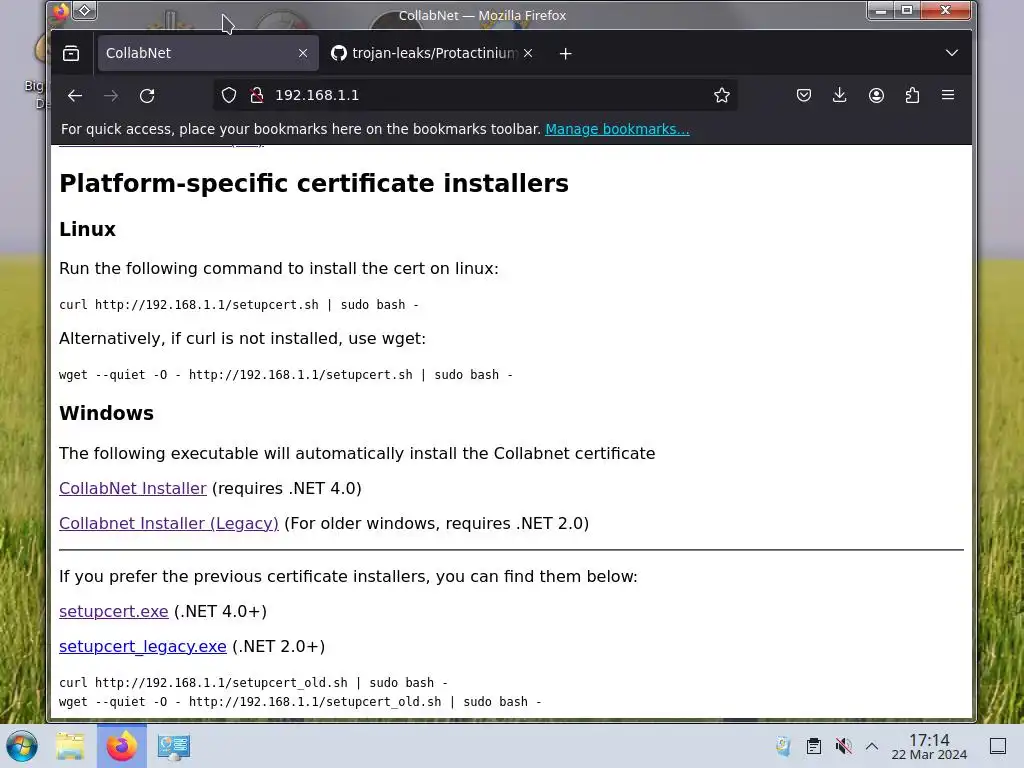Download setupcert.exe
The height and width of the screenshot is (768, 1024).
[114, 612]
